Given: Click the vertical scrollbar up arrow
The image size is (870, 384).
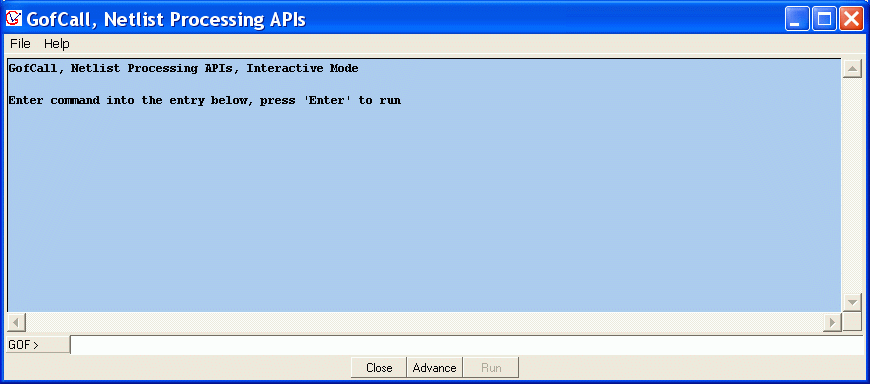Looking at the screenshot, I should [x=852, y=69].
